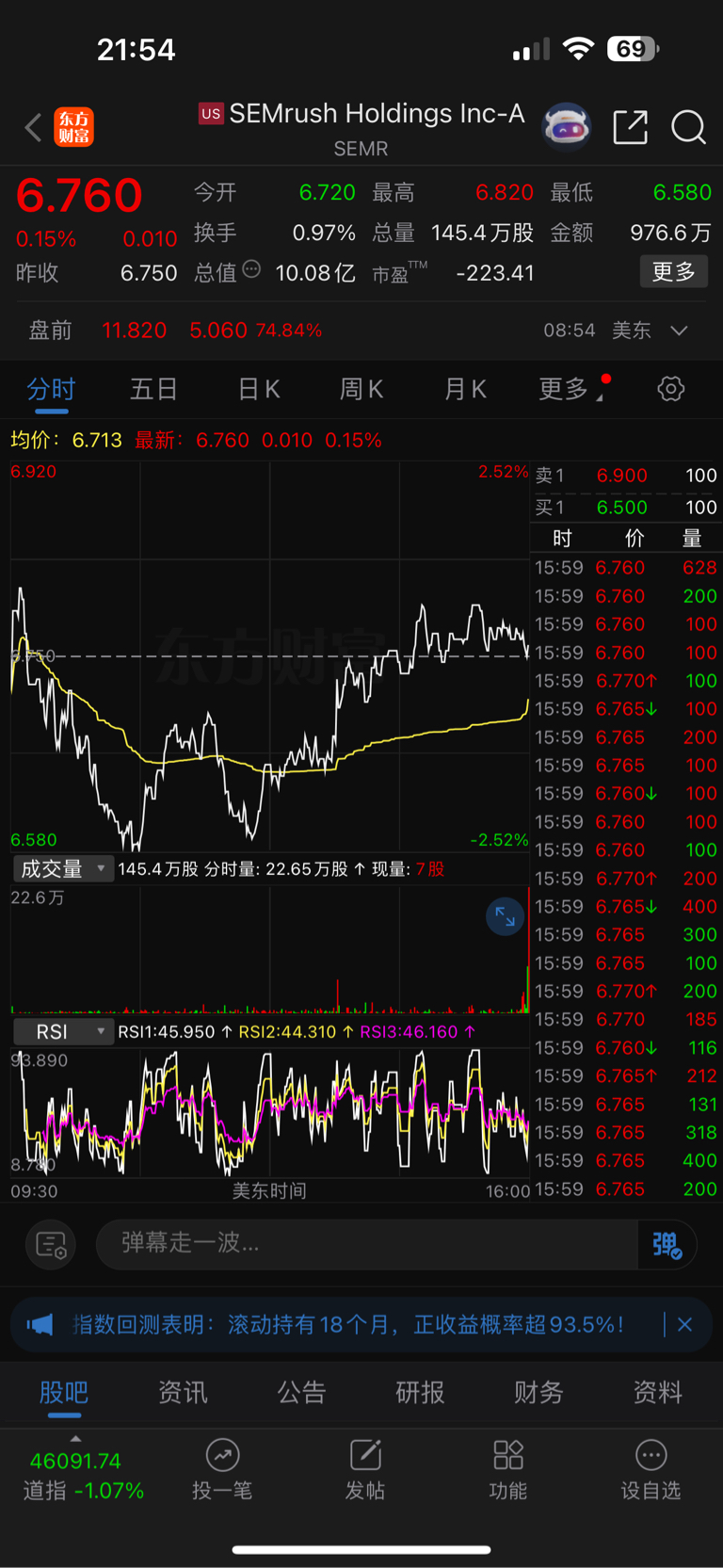This screenshot has width=723, height=1568.
Task: Tap the 总量 145.4万股 value
Action: [483, 233]
